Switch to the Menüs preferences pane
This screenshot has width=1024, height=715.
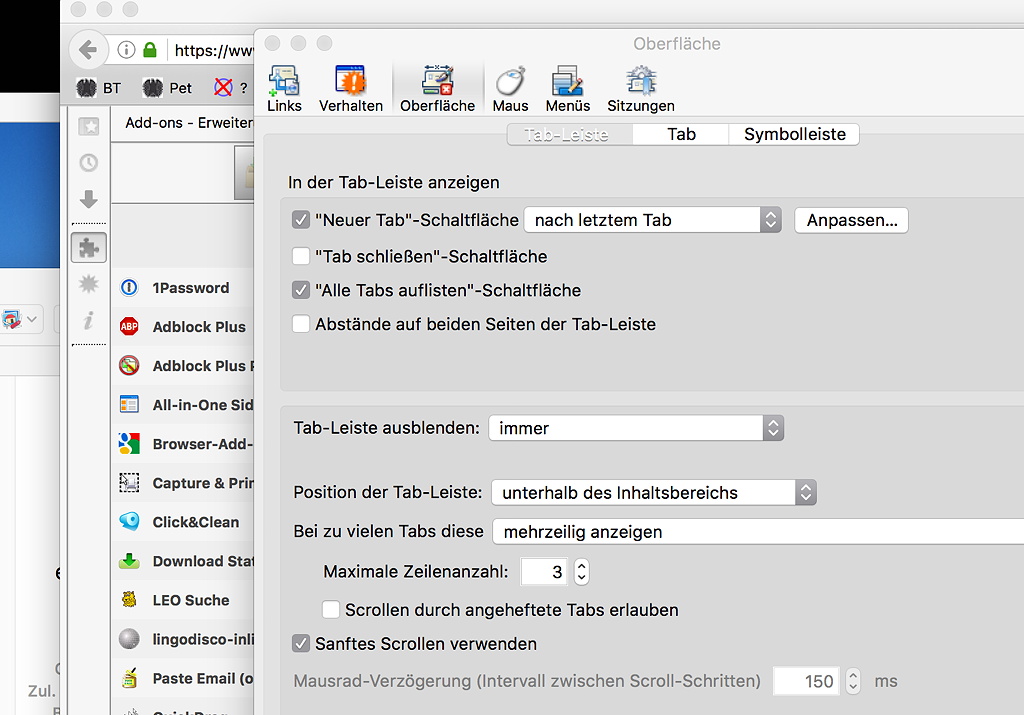click(x=567, y=88)
